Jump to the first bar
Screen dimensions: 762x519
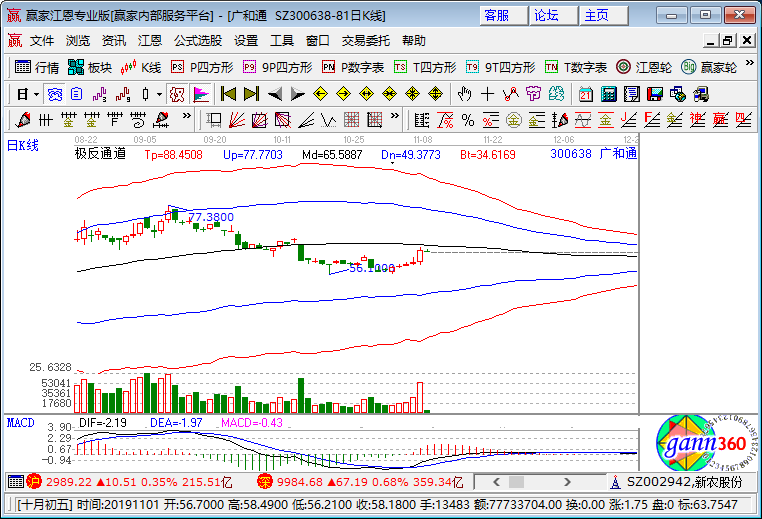[228, 94]
